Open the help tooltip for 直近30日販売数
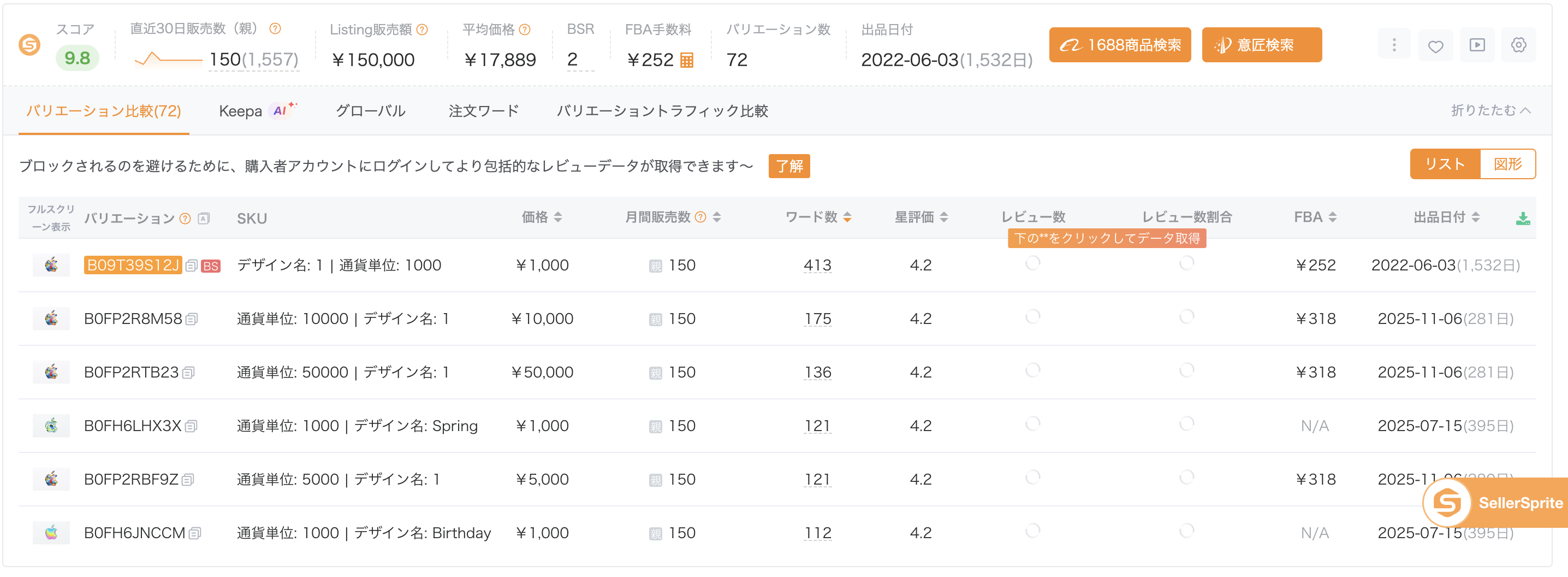The image size is (1568, 577). click(275, 28)
